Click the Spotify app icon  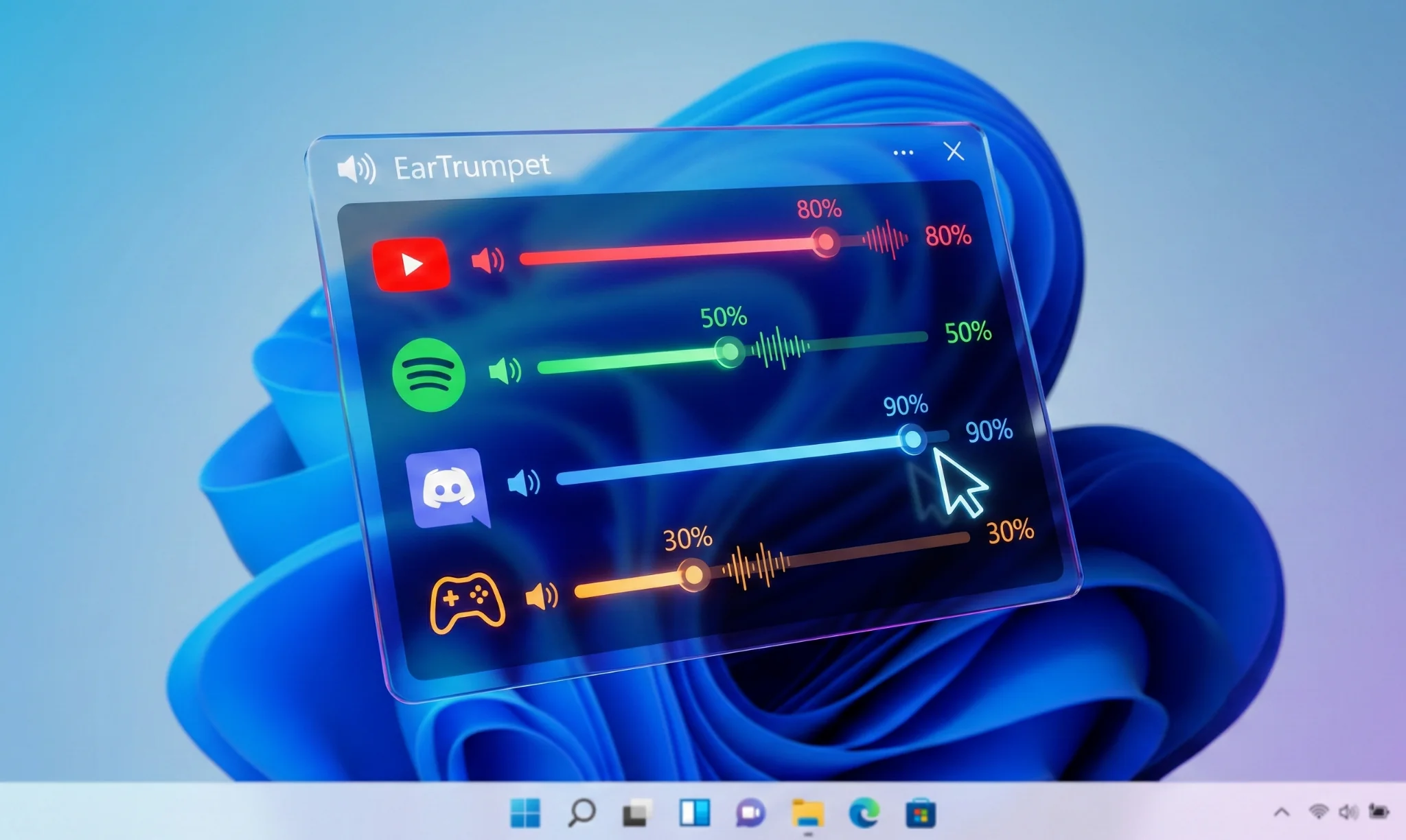tap(428, 375)
